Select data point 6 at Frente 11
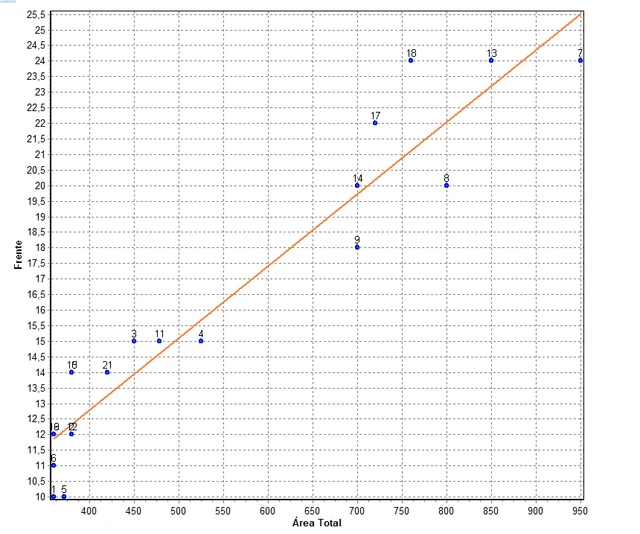Viewport: 640px width, 534px height. (53, 465)
